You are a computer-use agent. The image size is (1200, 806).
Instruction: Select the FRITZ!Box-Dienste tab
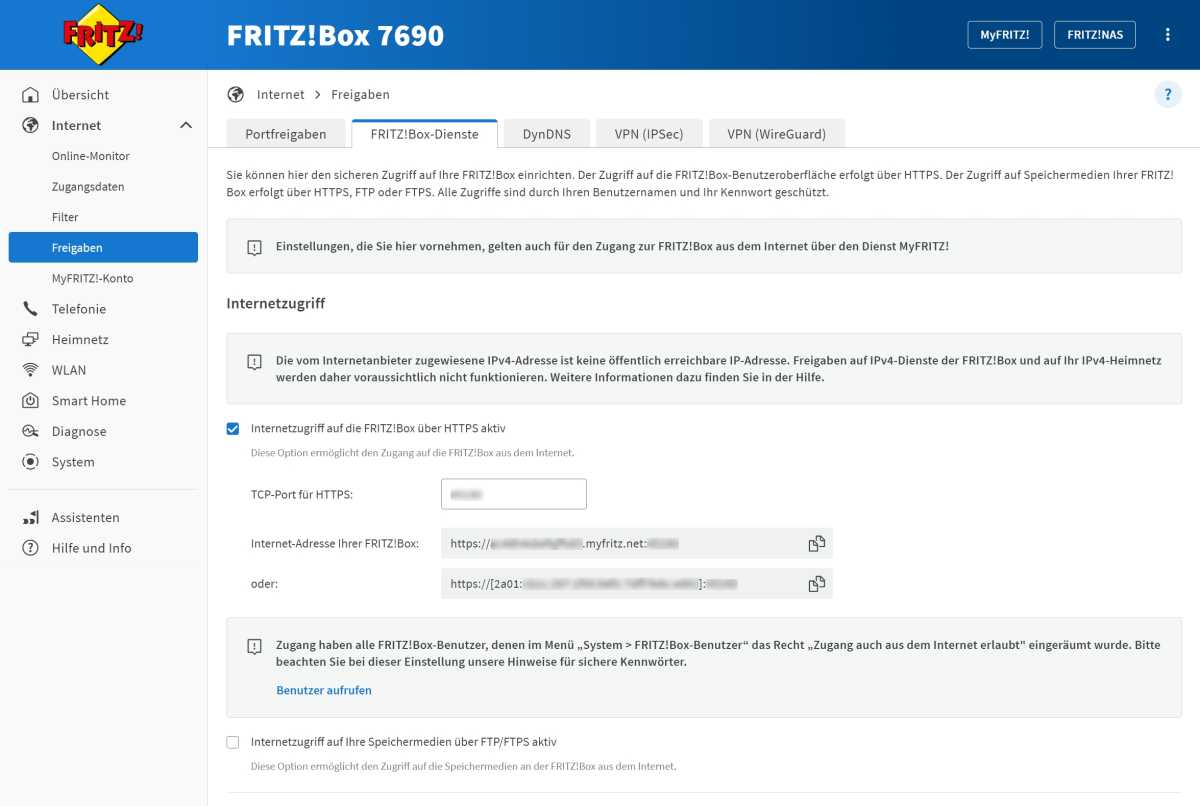(424, 134)
